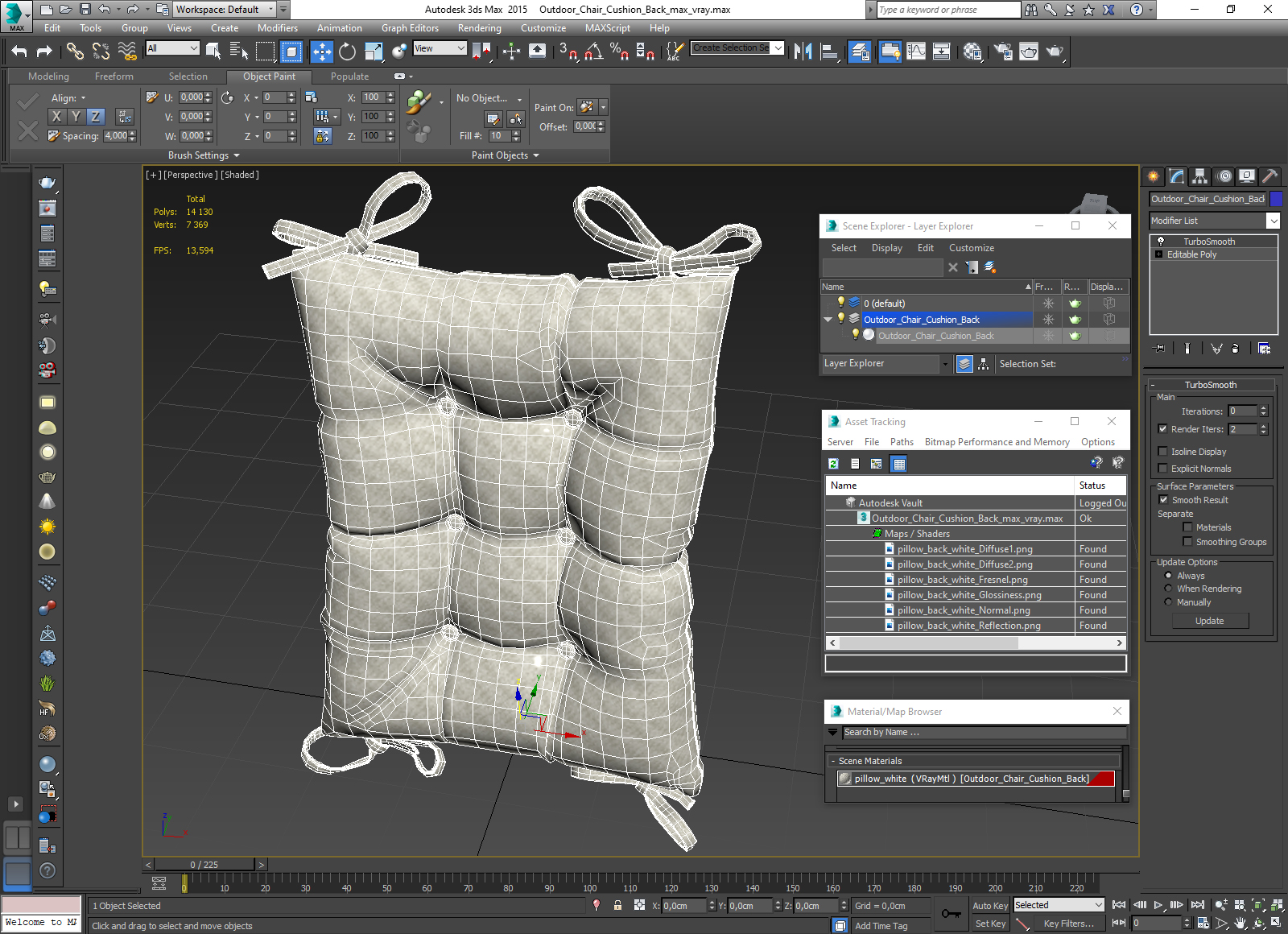This screenshot has width=1288, height=934.
Task: Click the Redo arrow in main toolbar
Action: pyautogui.click(x=44, y=52)
